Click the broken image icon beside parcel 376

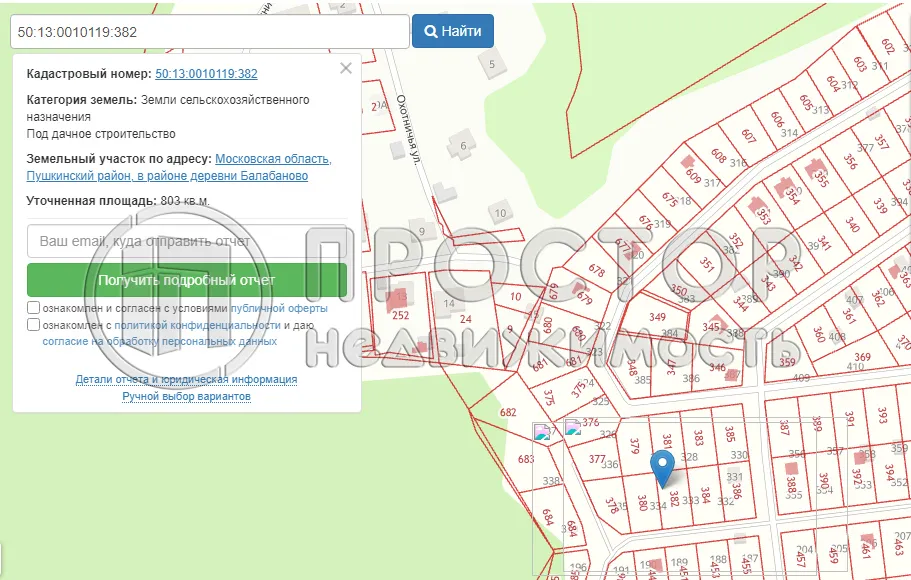pyautogui.click(x=573, y=427)
